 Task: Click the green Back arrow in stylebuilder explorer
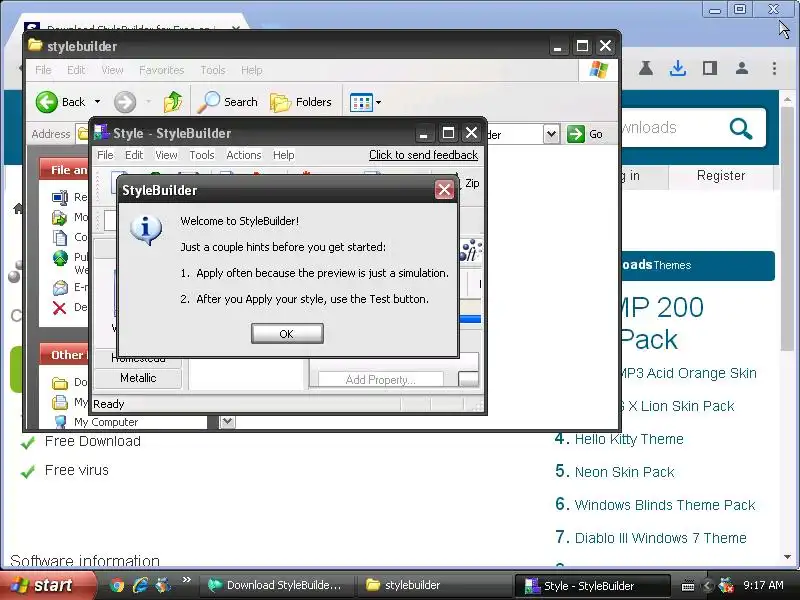click(x=46, y=102)
